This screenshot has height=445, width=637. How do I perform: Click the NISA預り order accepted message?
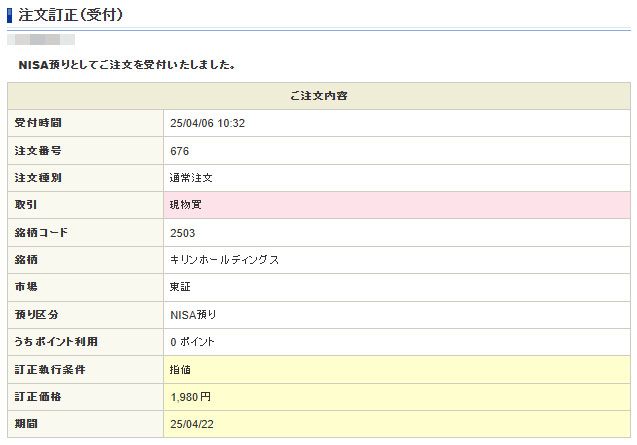[126, 65]
